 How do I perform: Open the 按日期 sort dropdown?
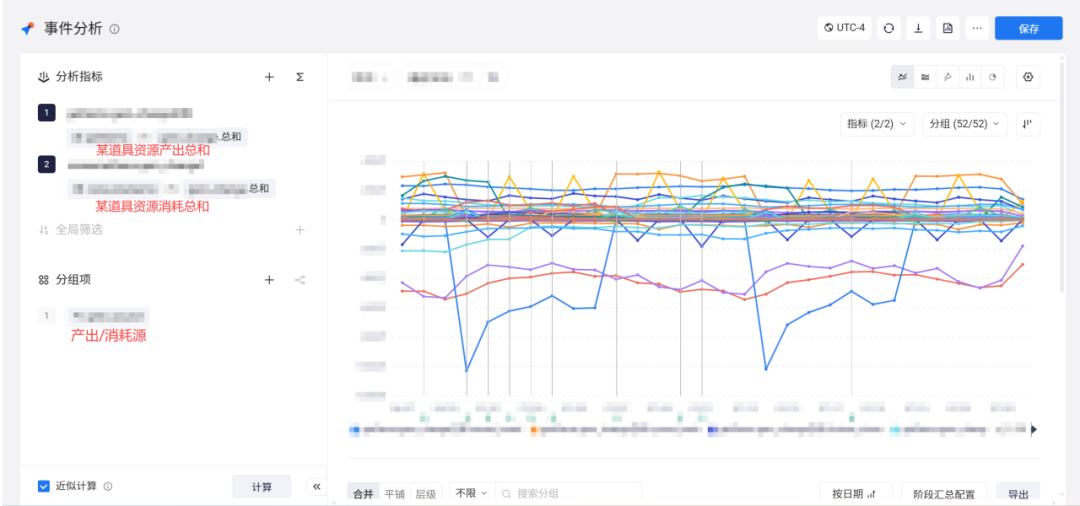[856, 494]
